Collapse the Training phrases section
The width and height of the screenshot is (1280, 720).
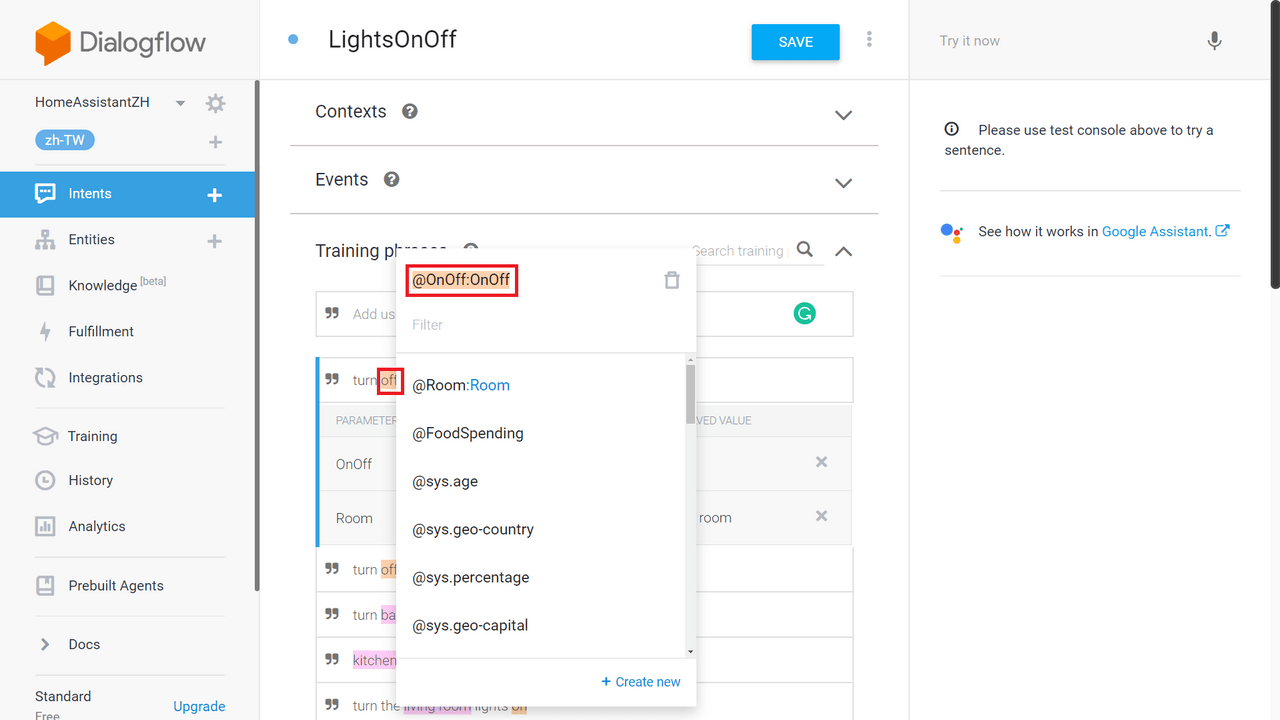pos(843,251)
